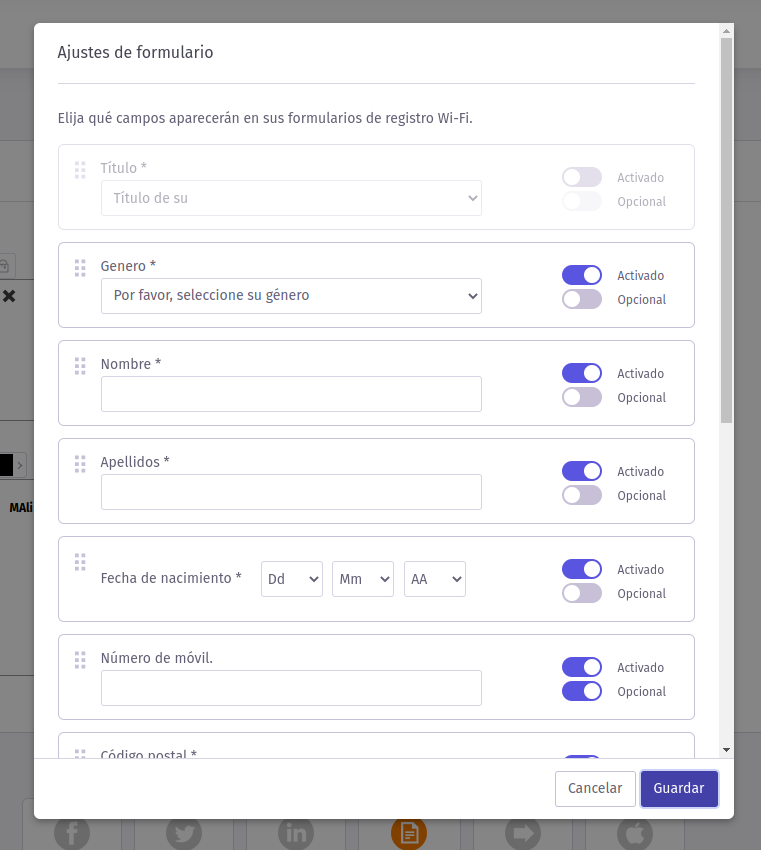Screen dimensions: 761x850
Task: Click the drag handle beside Nombre field
Action: [80, 366]
